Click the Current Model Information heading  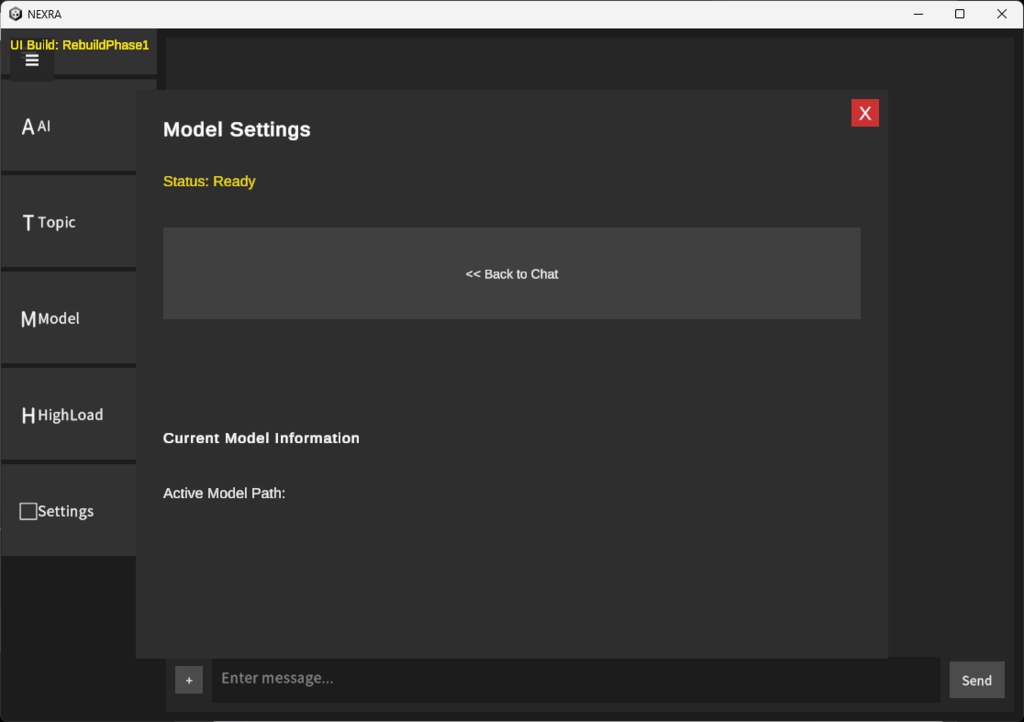pos(261,438)
